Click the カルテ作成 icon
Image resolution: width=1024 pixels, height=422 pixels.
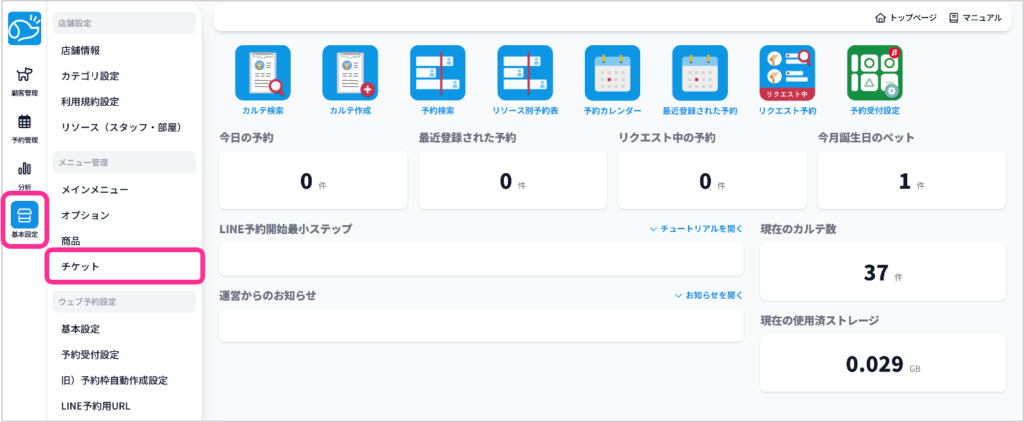350,73
